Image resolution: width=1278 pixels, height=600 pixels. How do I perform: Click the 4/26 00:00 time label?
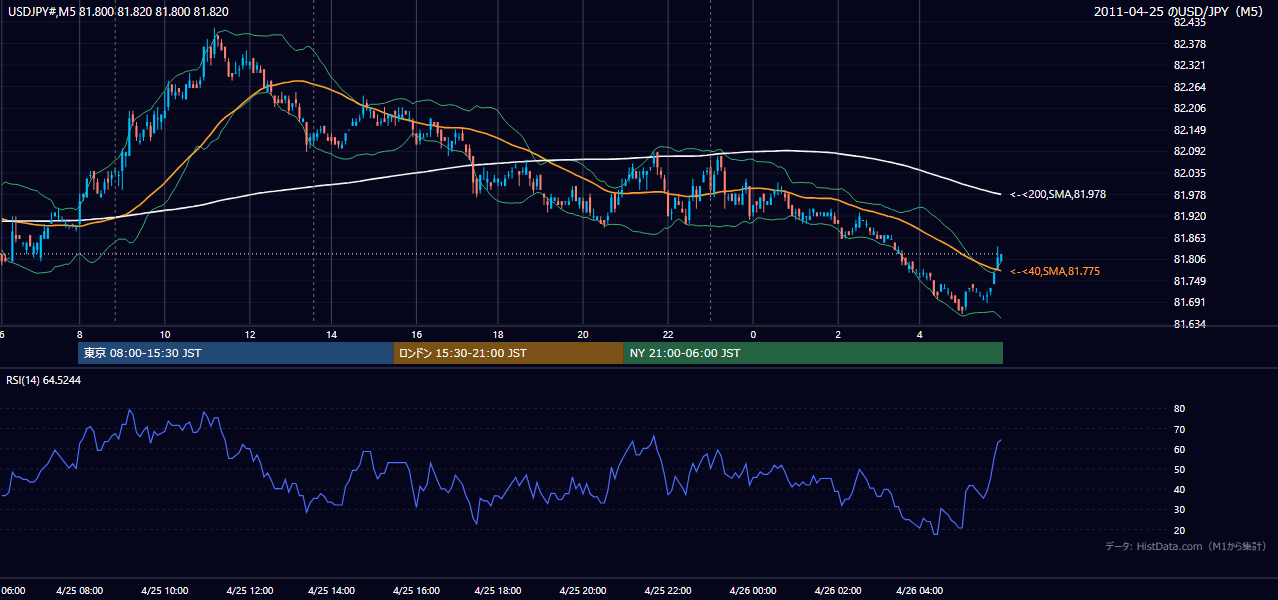[752, 590]
